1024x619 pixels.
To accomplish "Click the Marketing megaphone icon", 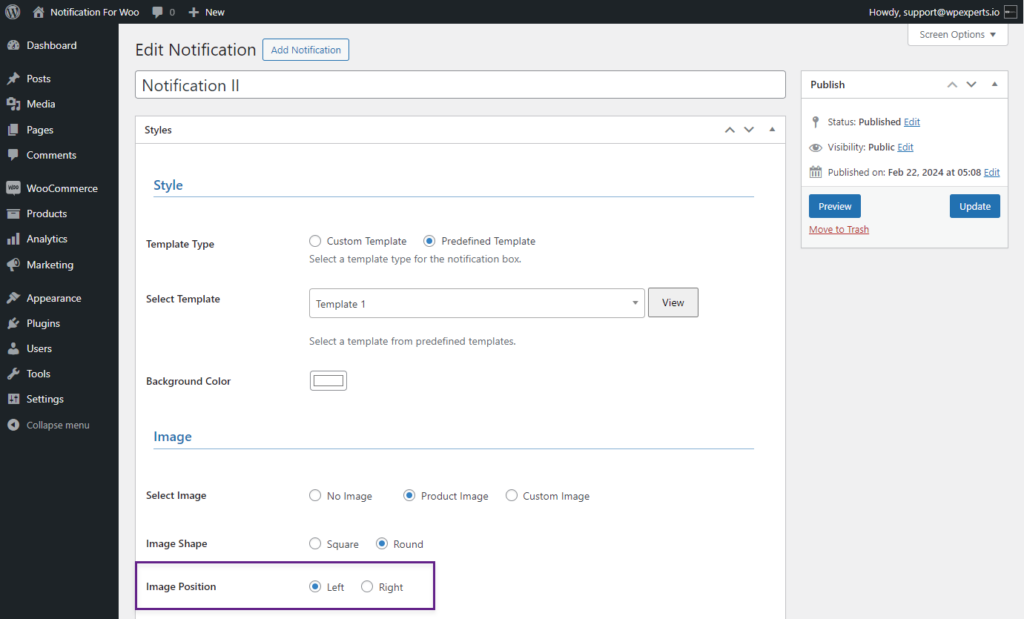I will tap(13, 264).
